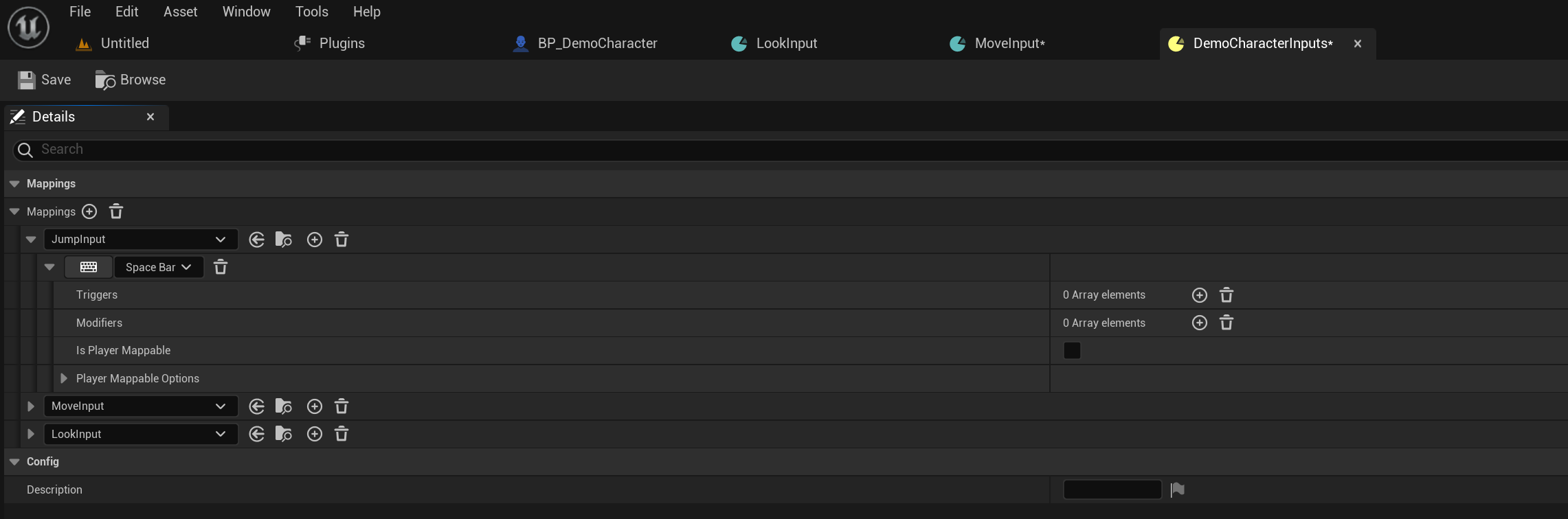Toggle the Is Player Mappable checkbox

point(1072,351)
